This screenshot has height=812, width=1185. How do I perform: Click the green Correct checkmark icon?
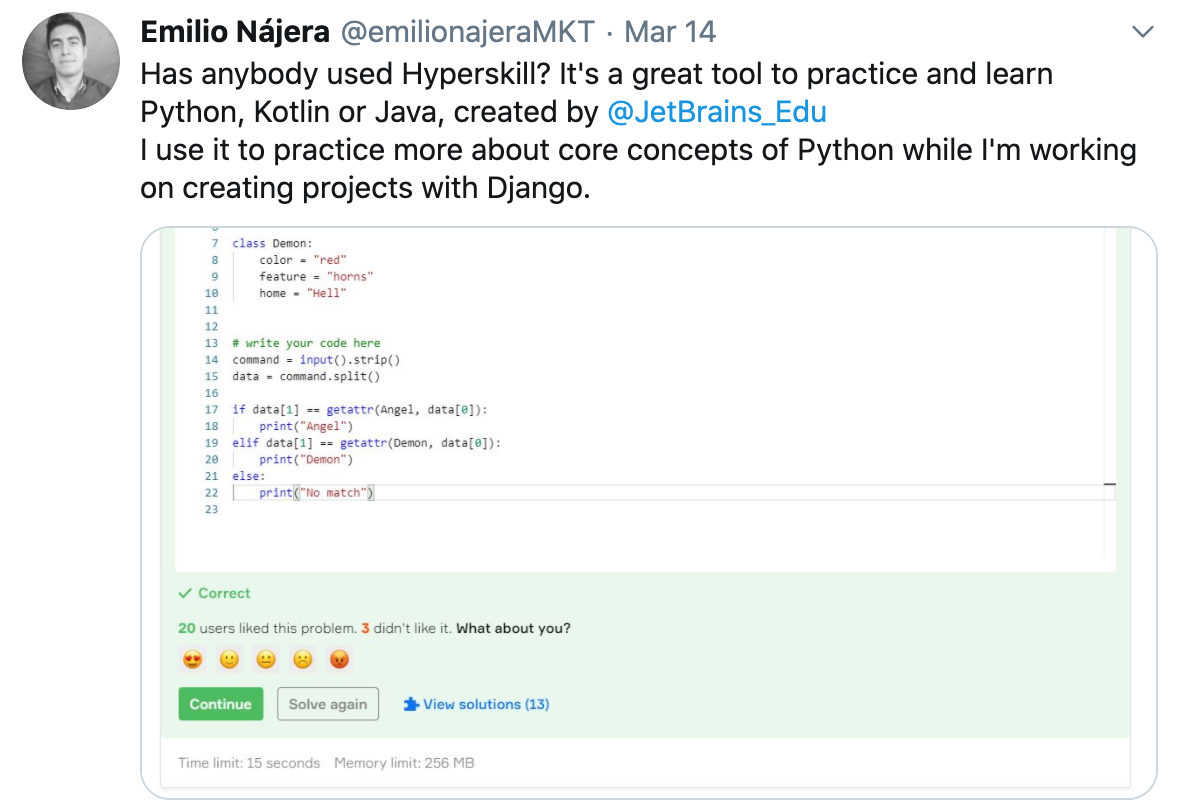185,593
